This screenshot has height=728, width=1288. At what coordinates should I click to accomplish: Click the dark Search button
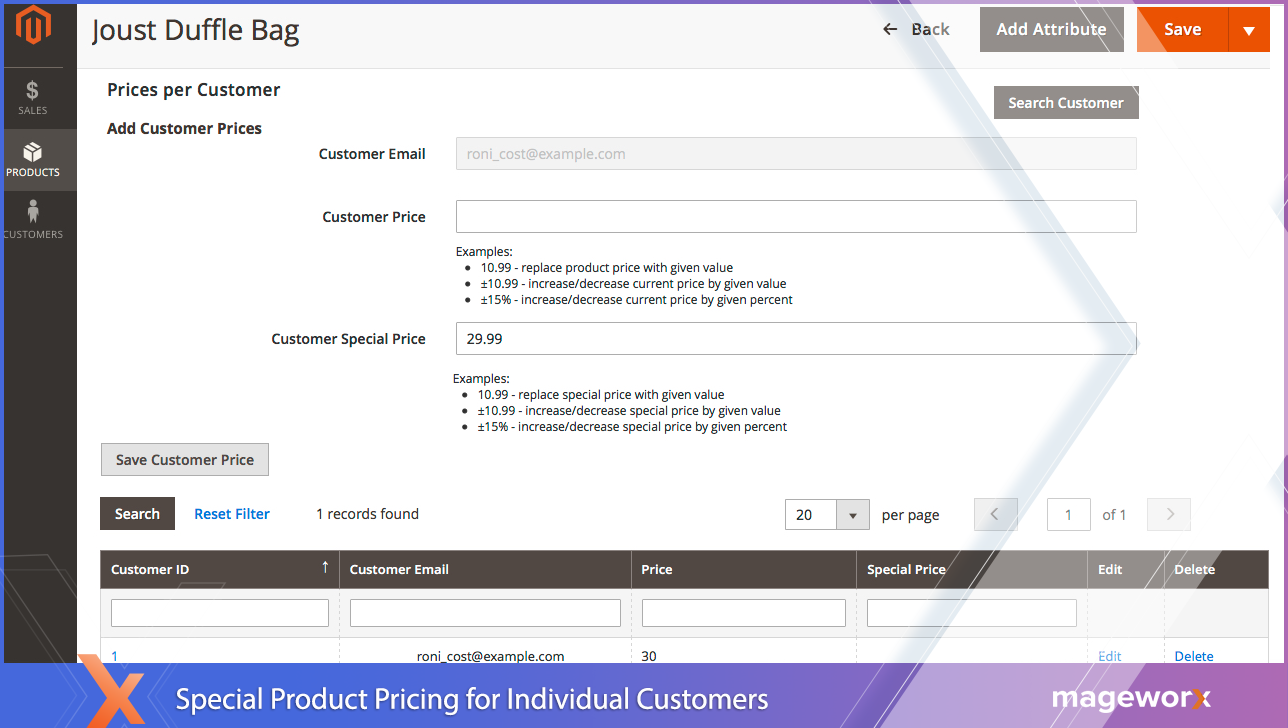click(x=137, y=514)
